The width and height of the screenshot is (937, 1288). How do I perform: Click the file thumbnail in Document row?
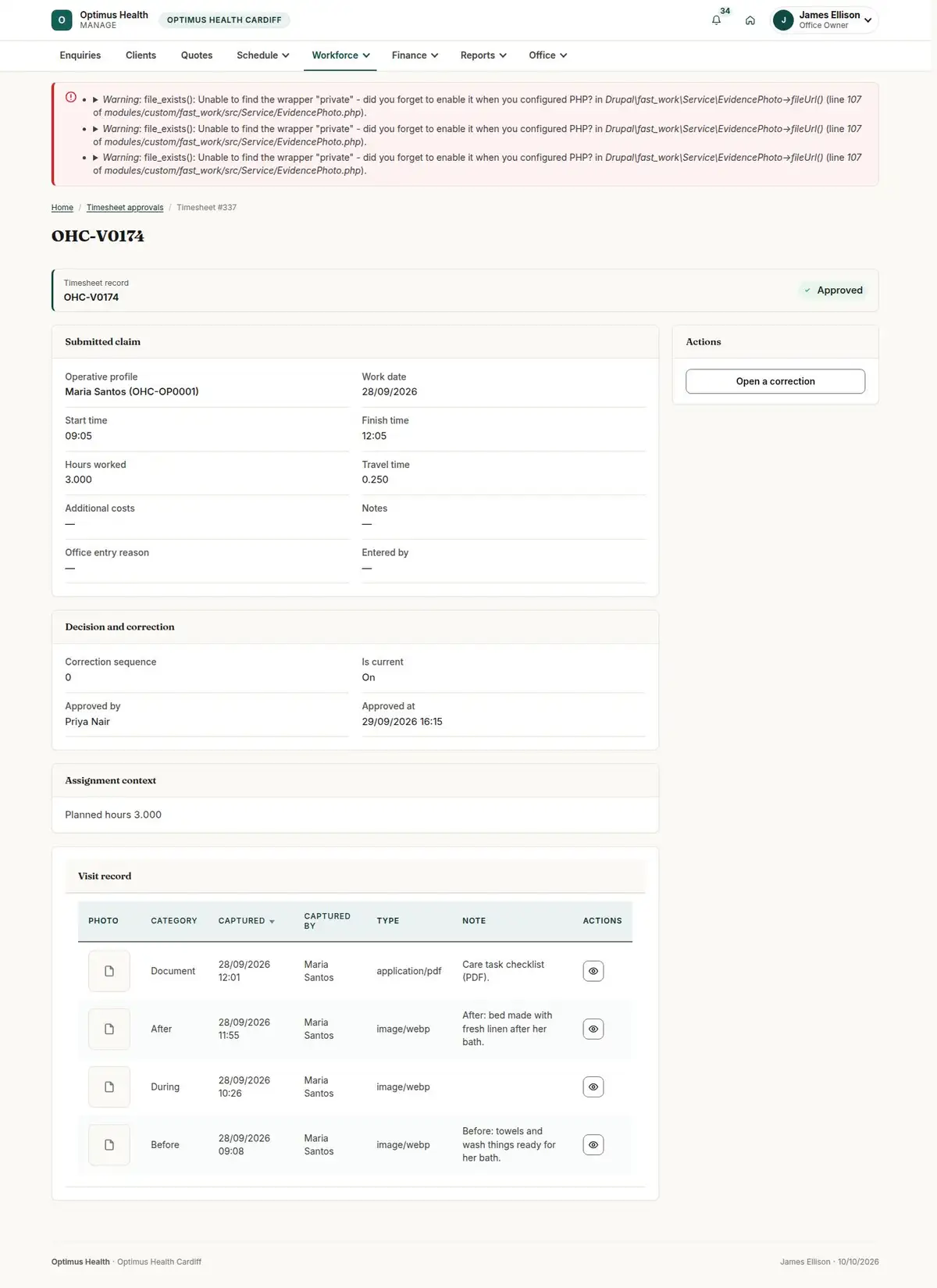click(x=109, y=971)
